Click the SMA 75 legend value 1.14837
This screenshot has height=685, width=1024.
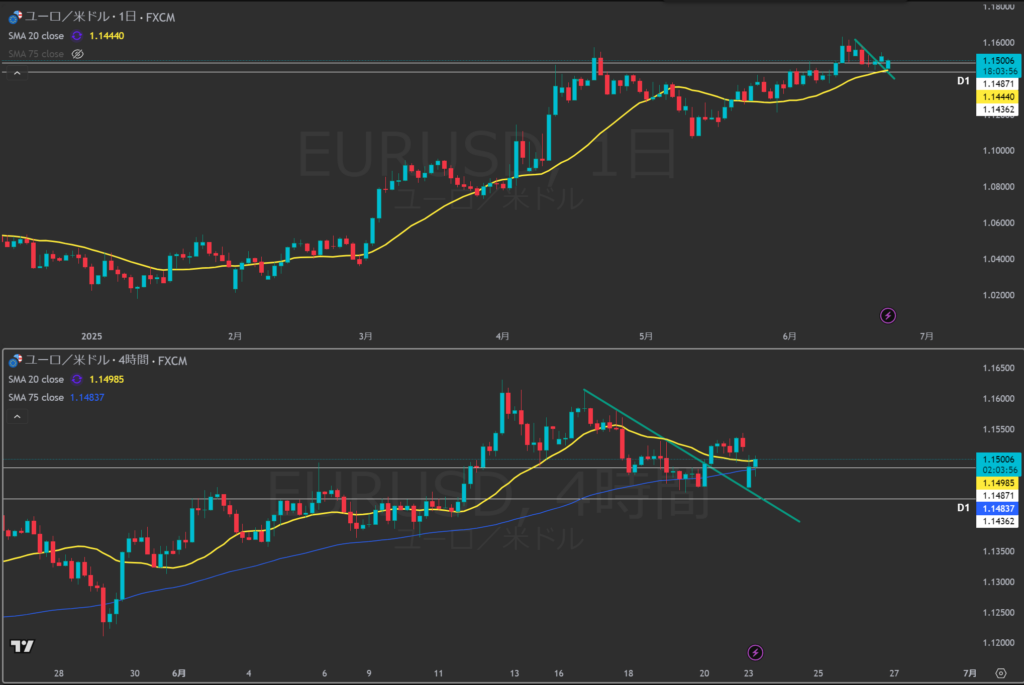[x=87, y=398]
